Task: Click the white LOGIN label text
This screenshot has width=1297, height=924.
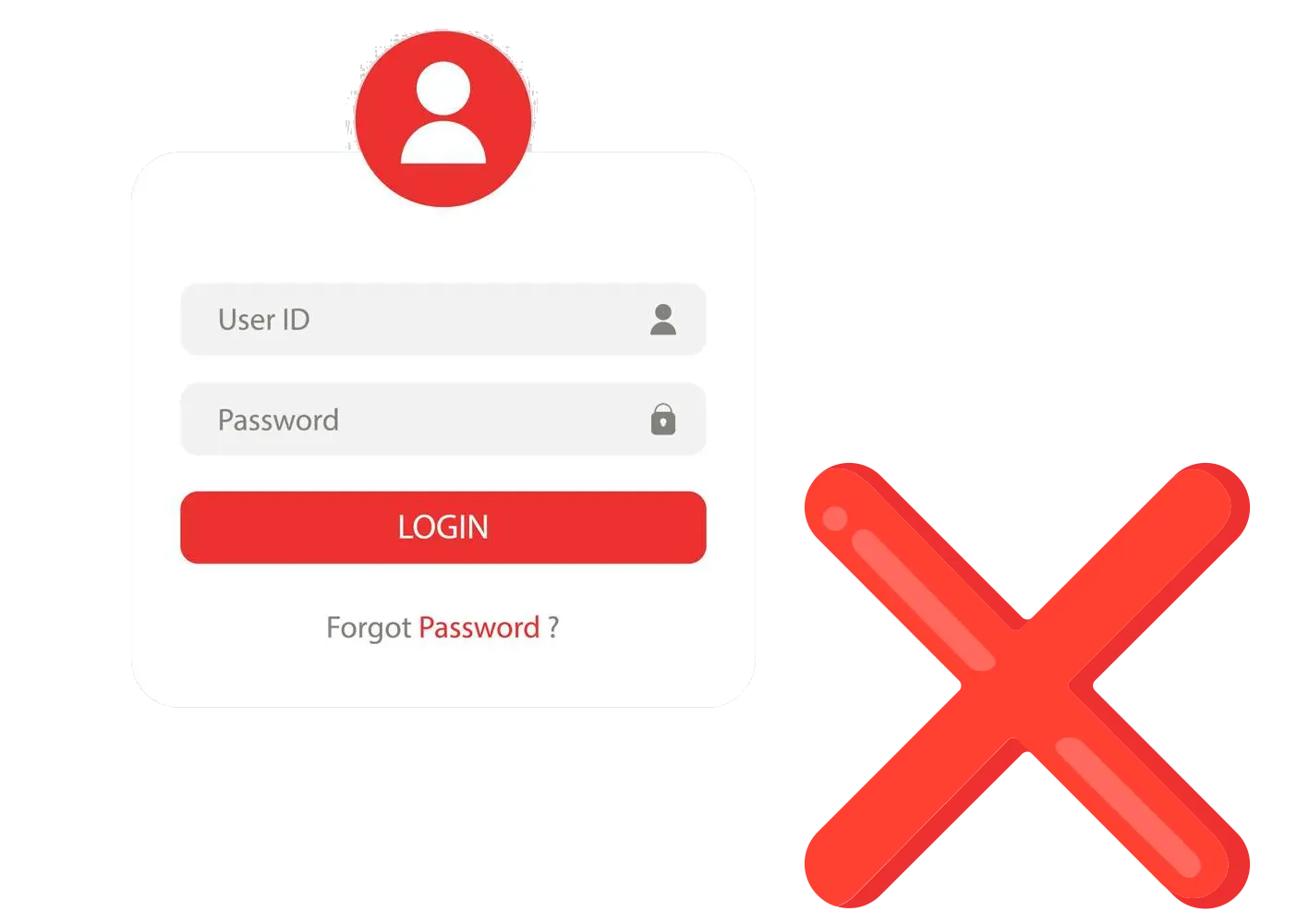Action: click(443, 528)
